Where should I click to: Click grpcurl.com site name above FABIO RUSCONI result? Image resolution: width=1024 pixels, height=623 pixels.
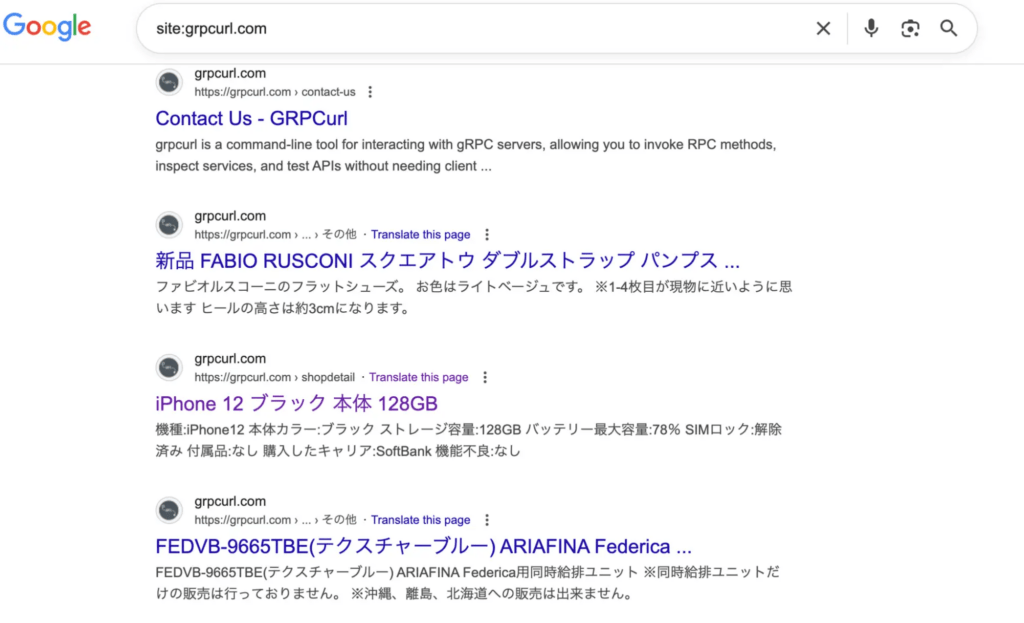tap(230, 216)
